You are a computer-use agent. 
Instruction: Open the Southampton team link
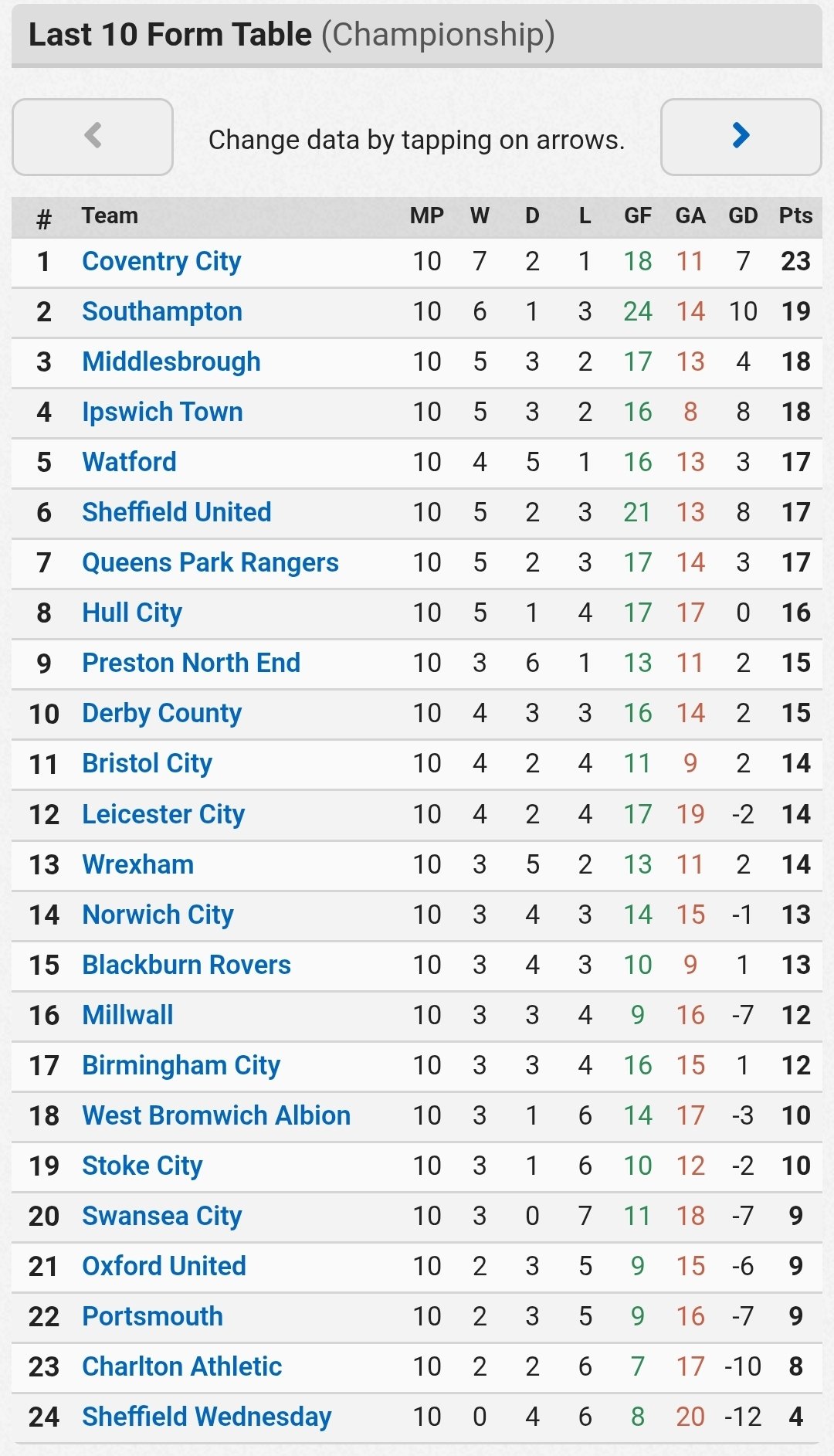[162, 311]
